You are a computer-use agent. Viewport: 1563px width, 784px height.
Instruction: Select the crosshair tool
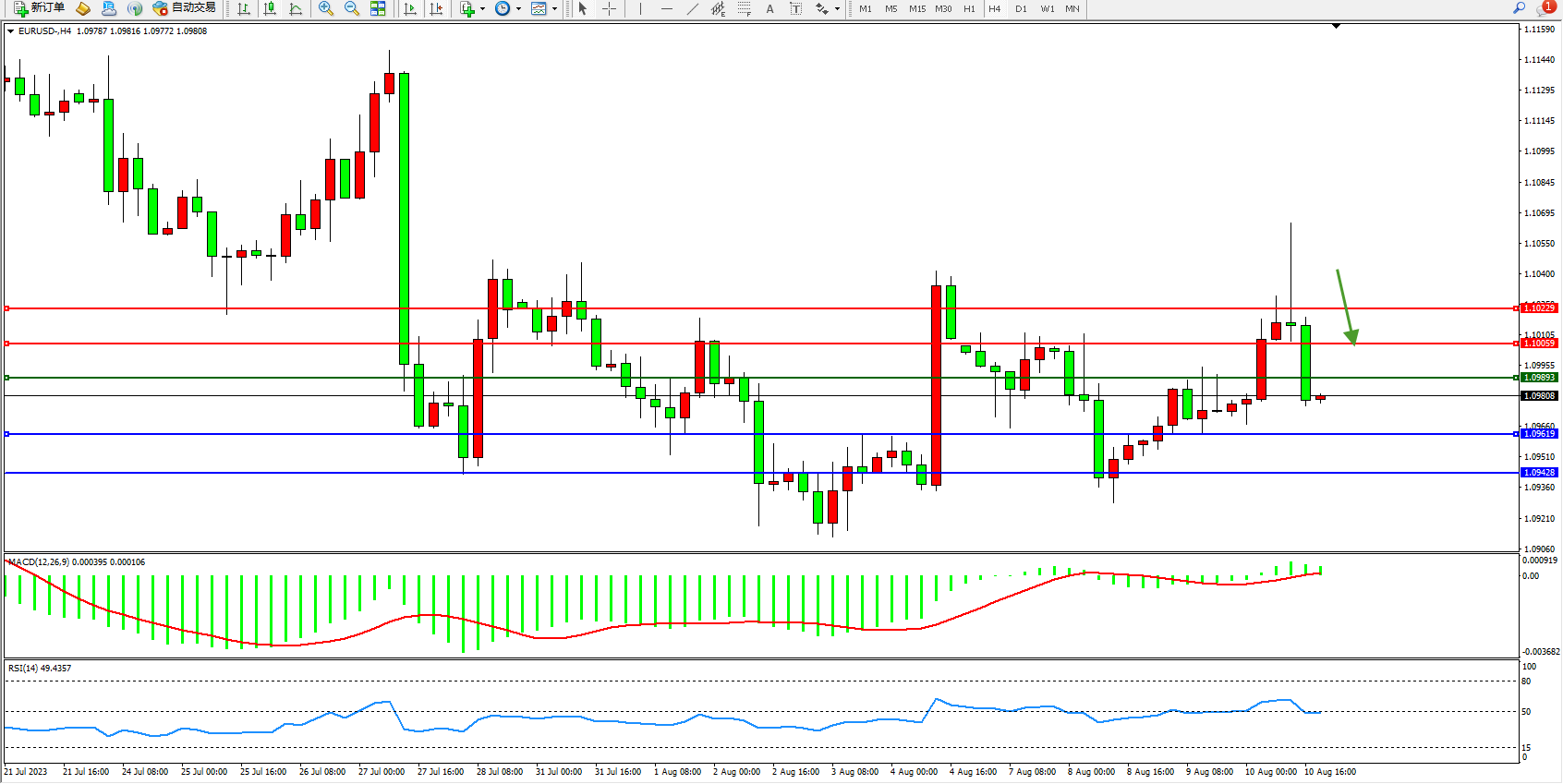610,8
